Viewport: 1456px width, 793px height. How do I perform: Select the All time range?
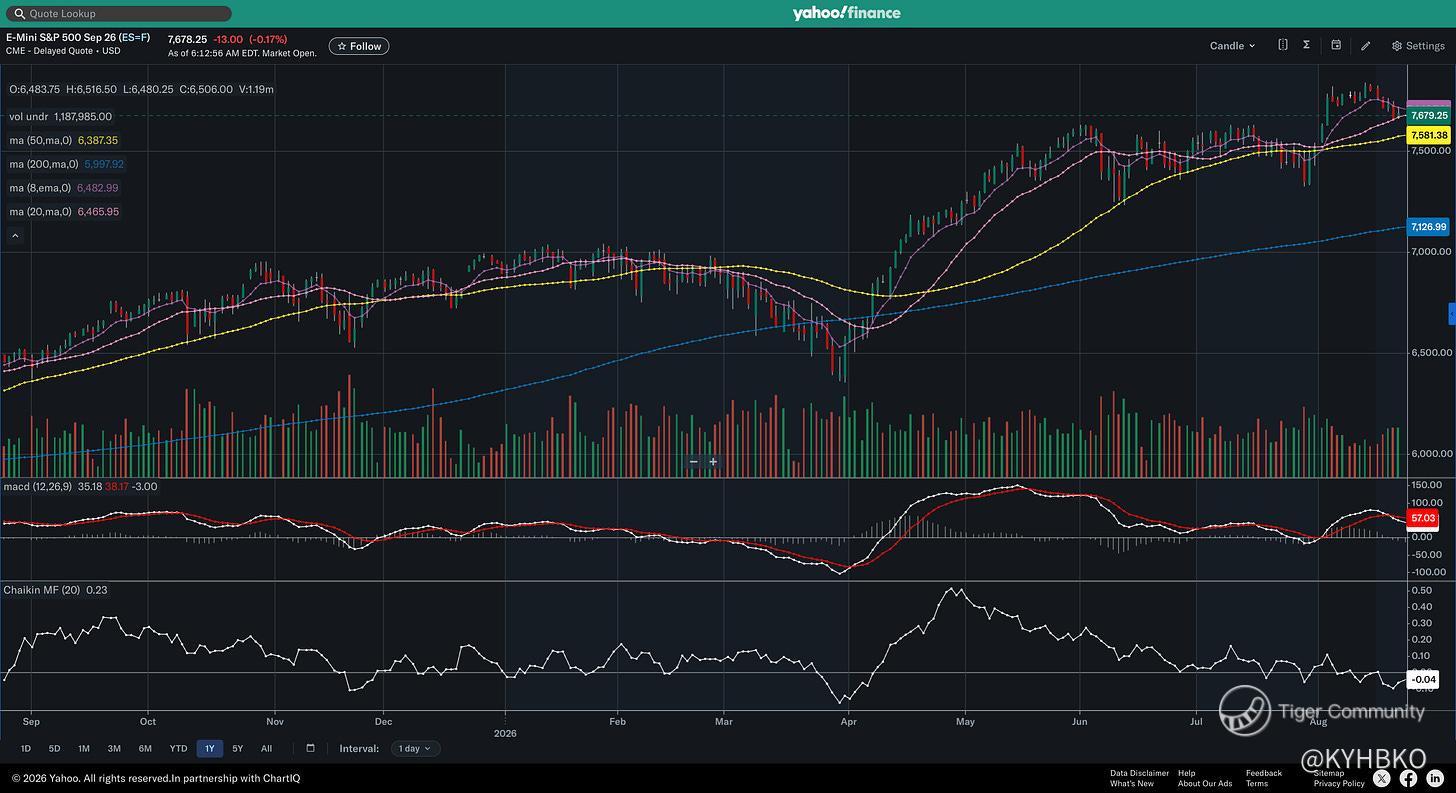[x=266, y=748]
